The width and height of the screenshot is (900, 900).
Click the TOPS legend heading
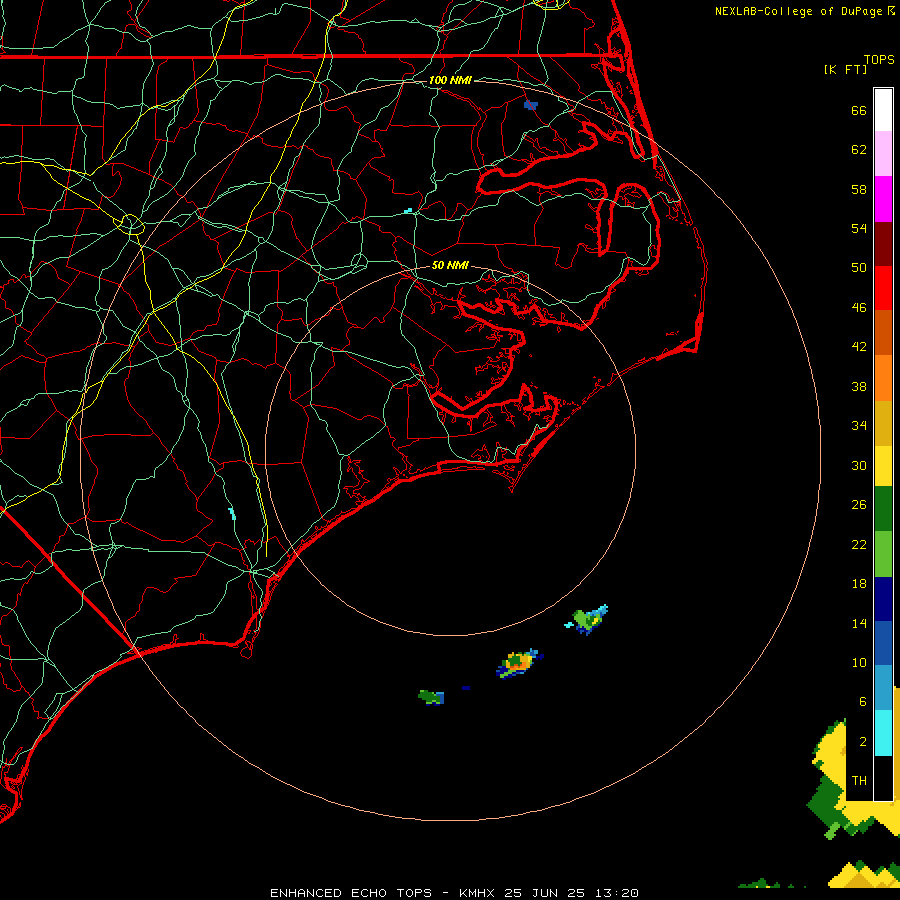879,59
